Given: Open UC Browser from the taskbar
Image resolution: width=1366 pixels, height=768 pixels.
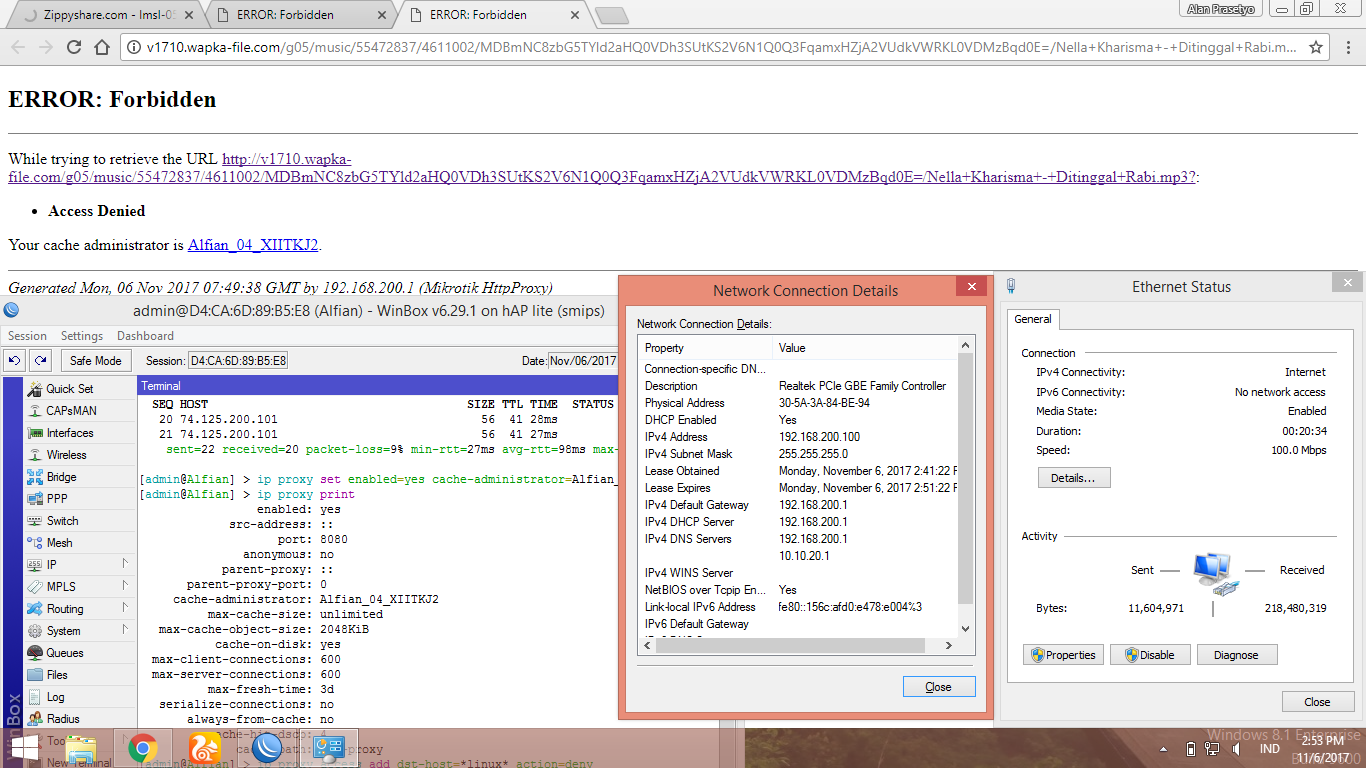Looking at the screenshot, I should pos(207,748).
